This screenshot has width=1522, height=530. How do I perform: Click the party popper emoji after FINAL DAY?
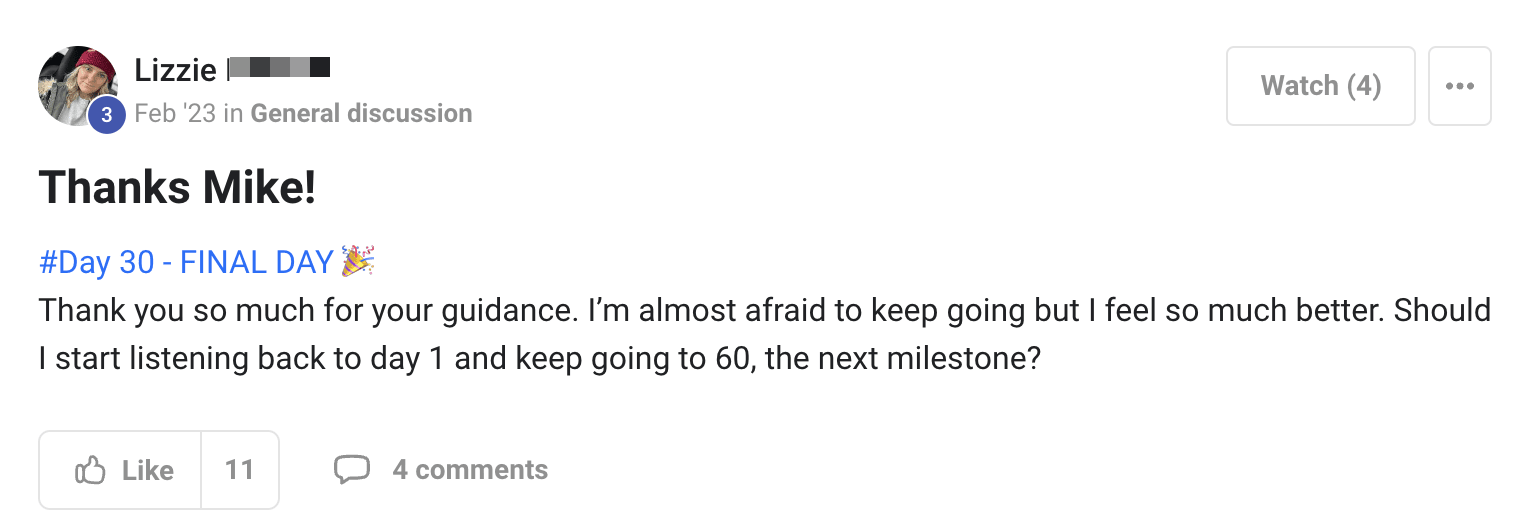tap(357, 262)
